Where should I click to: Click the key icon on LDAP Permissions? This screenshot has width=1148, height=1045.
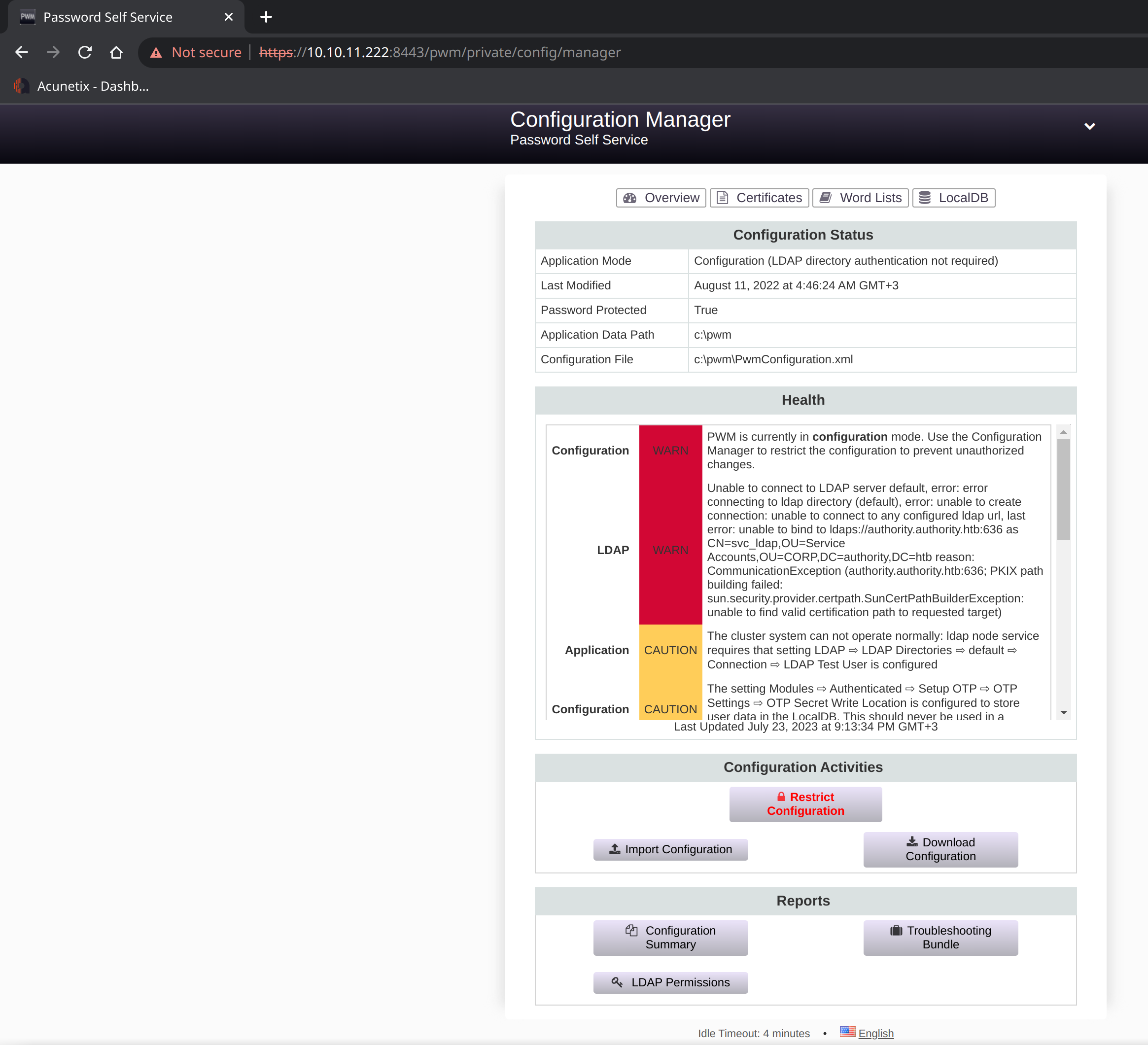click(617, 982)
